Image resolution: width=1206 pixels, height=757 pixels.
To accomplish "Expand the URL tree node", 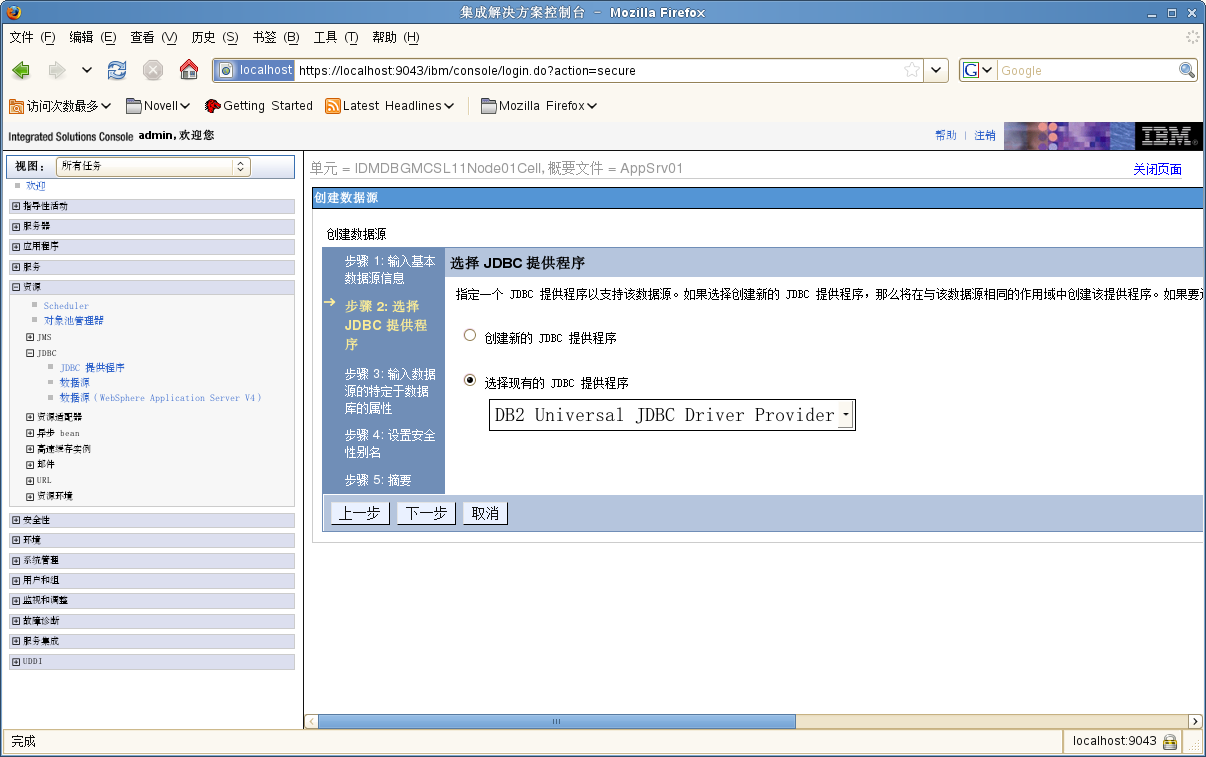I will pos(30,480).
